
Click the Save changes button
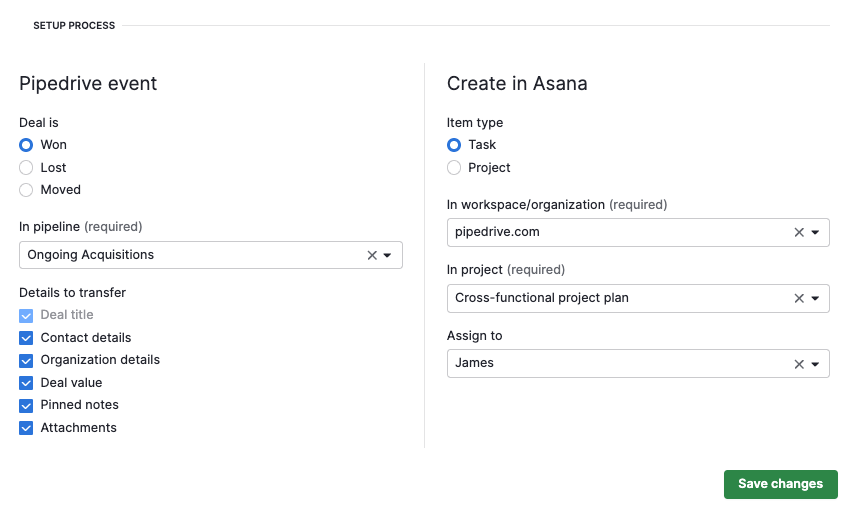pos(780,484)
